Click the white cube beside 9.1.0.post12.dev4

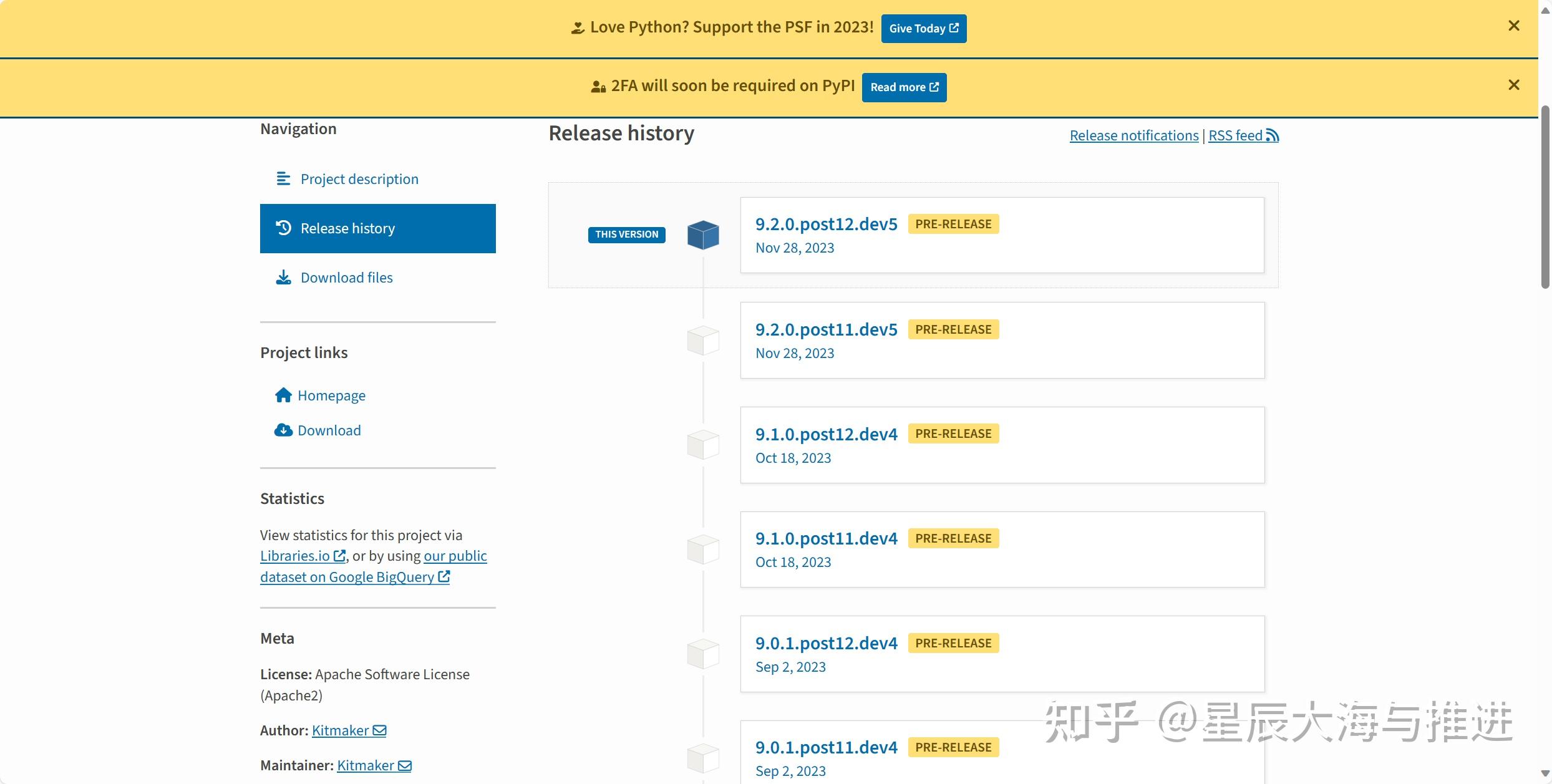coord(703,445)
